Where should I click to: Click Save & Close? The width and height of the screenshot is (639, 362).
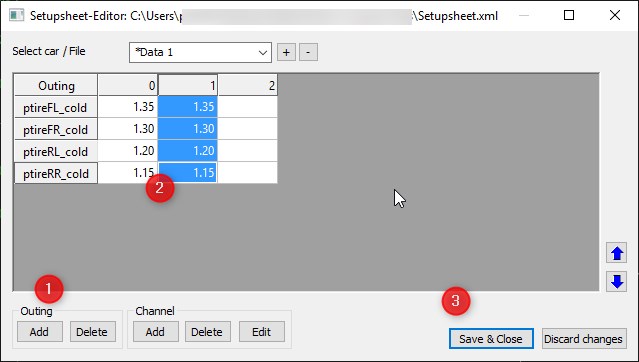point(491,339)
